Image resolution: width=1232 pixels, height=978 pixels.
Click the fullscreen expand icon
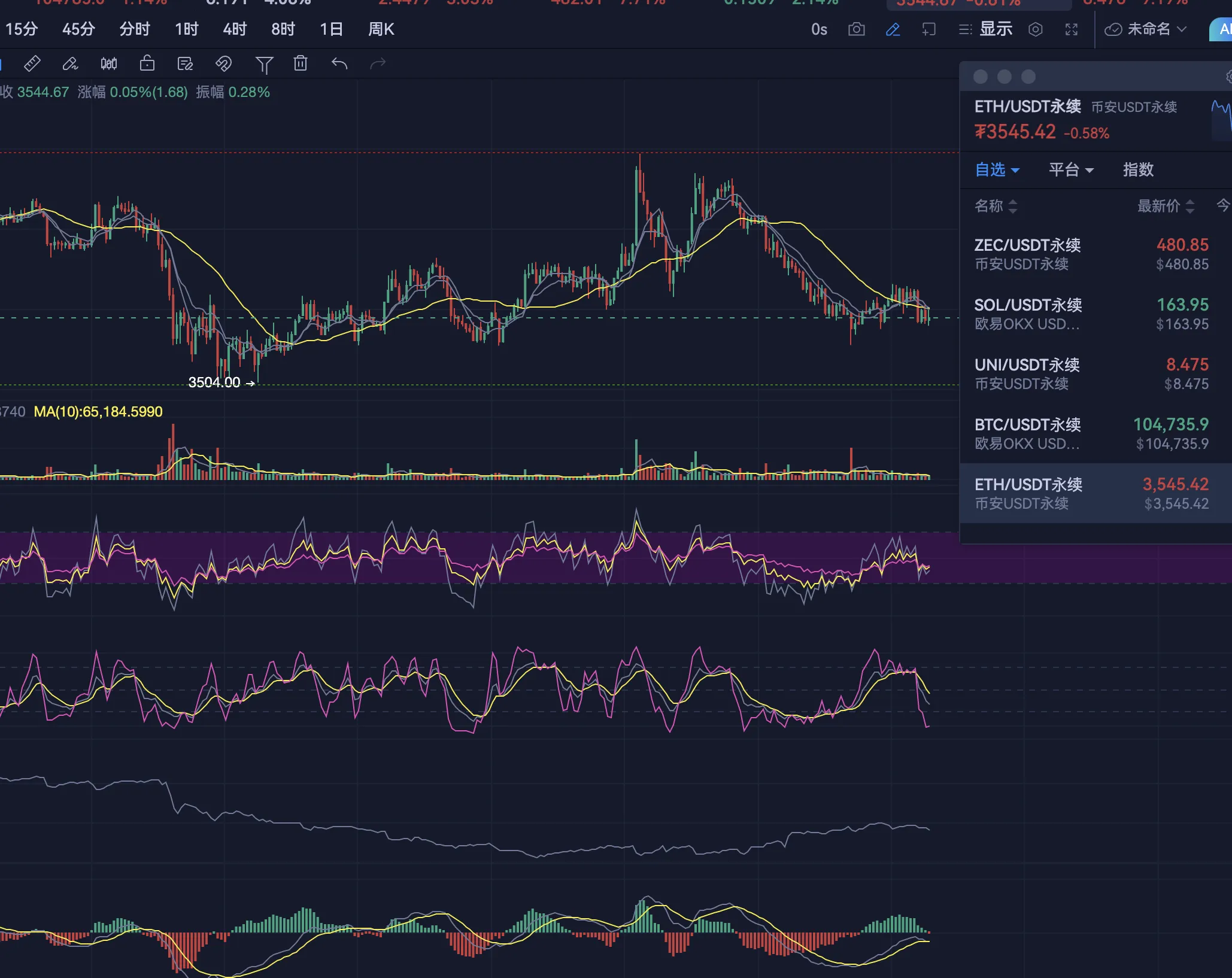(x=1072, y=29)
